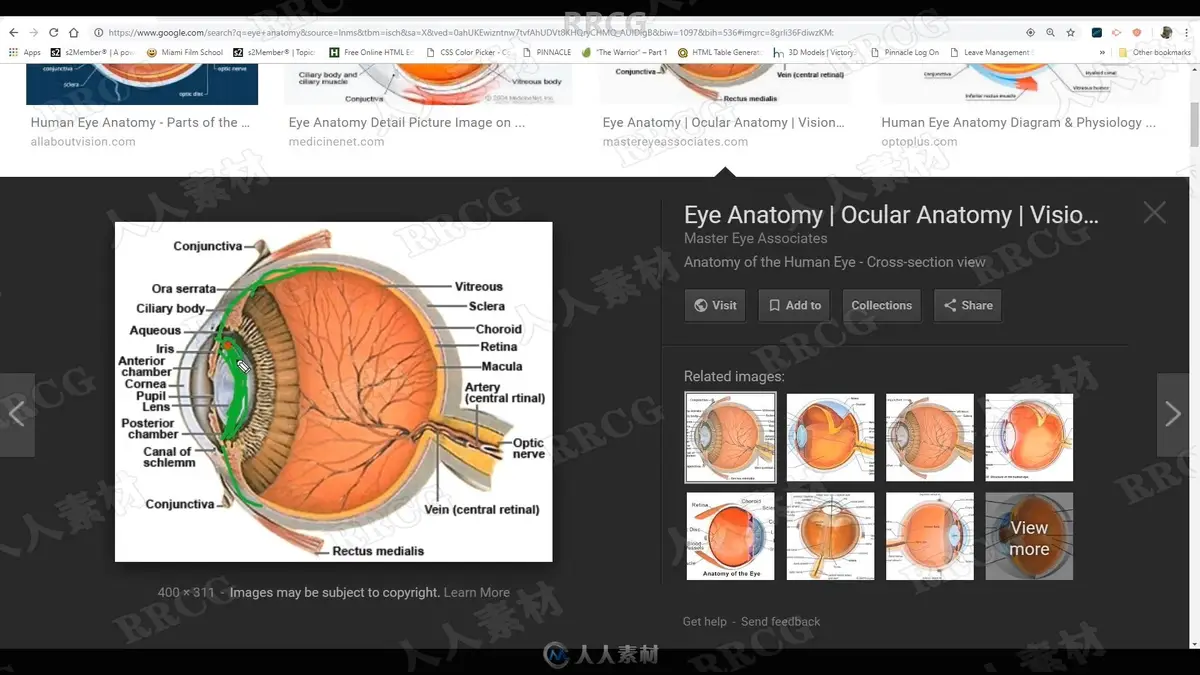
Task: Click the browser forward arrow
Action: point(33,33)
